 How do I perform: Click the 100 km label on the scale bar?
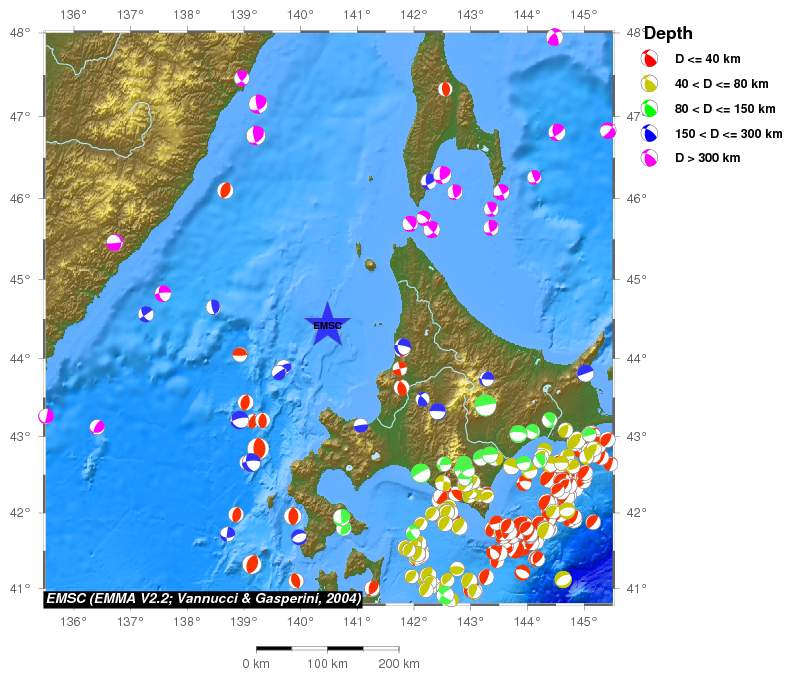(x=327, y=664)
